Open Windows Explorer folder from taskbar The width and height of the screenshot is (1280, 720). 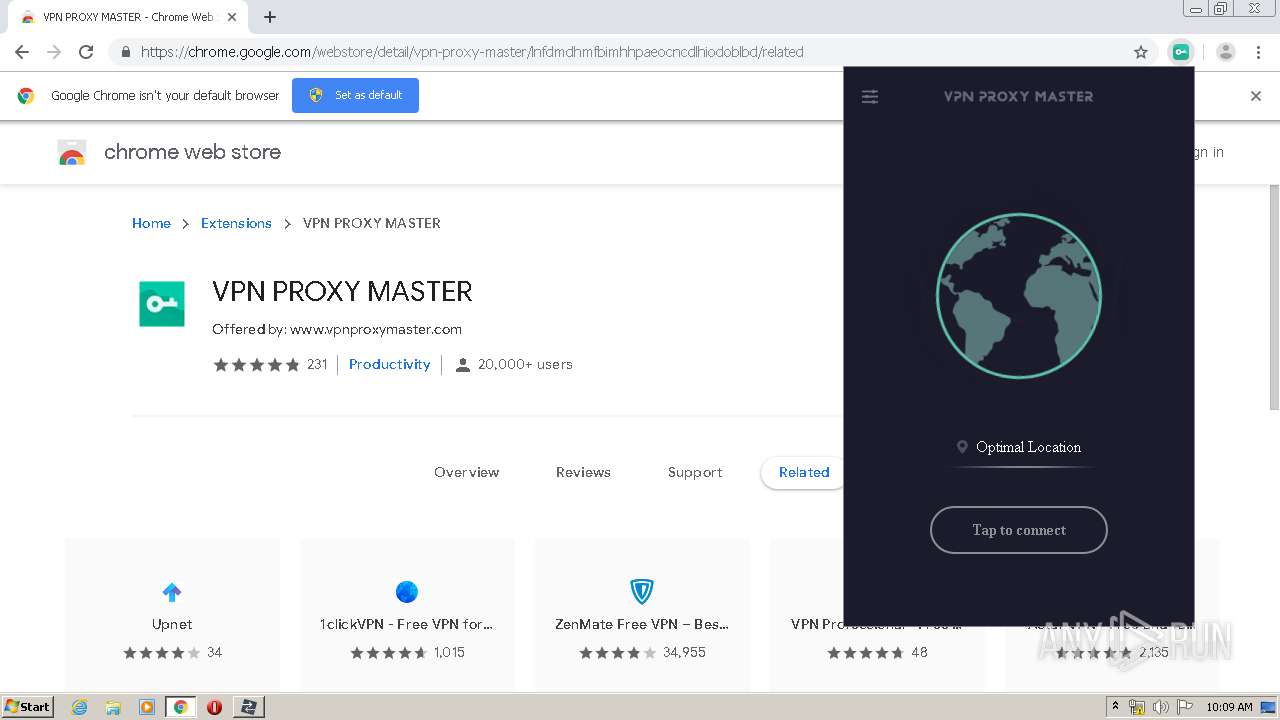tap(113, 707)
